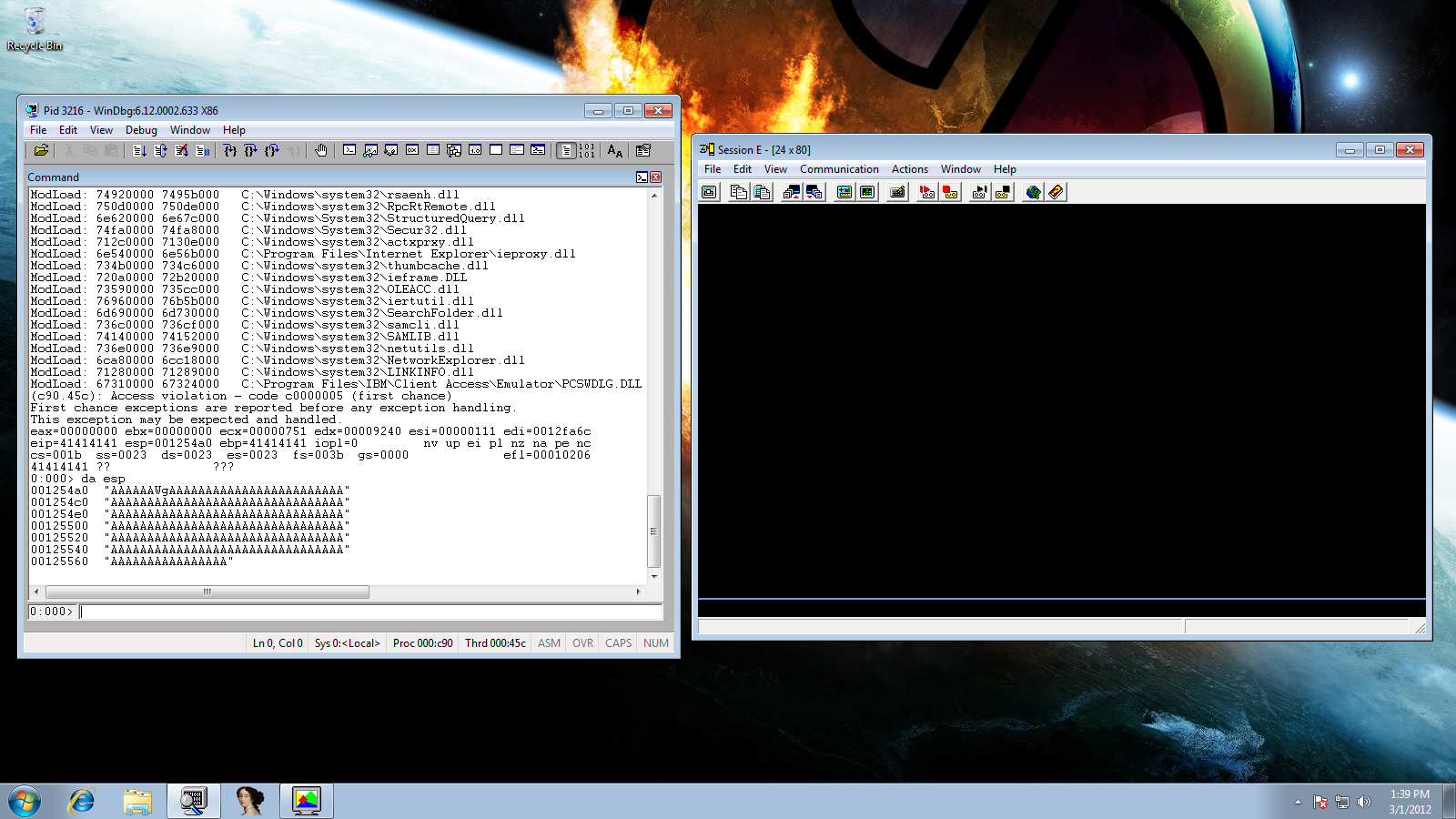Open Windows Explorer from the taskbar

click(x=137, y=801)
